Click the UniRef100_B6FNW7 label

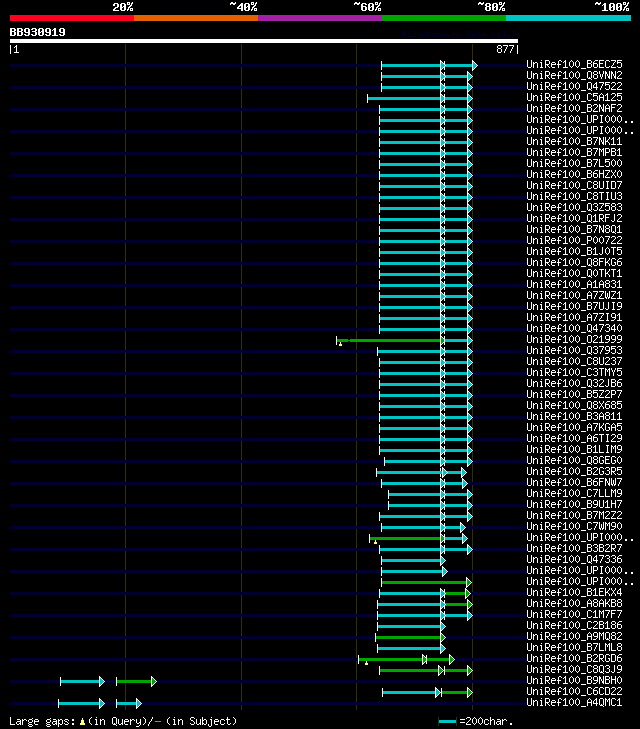point(574,482)
